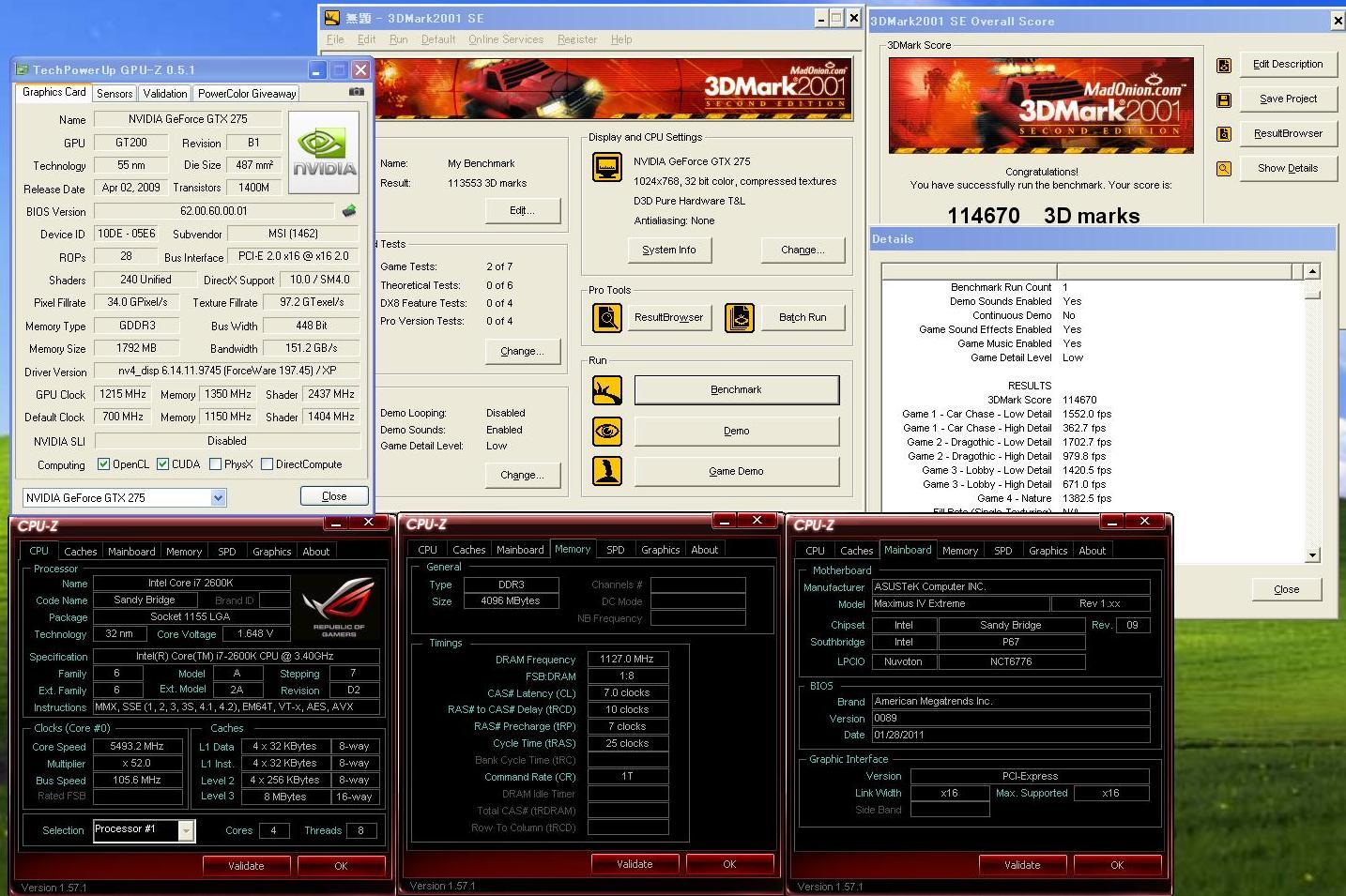This screenshot has height=896, width=1346.
Task: Click OK in the Memory CPU-Z window
Action: 729,864
